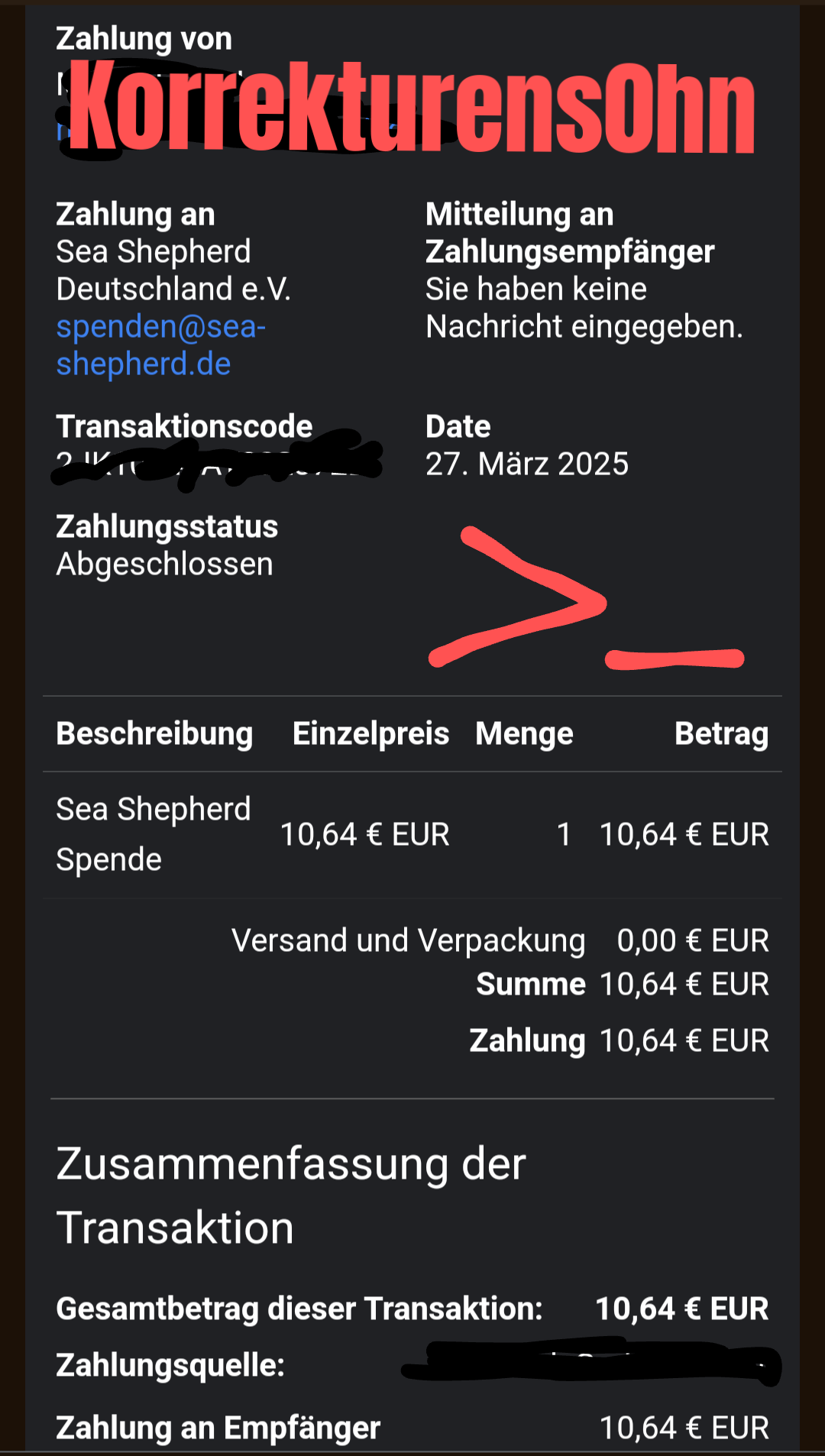Click the Beschreibung column header
Image resolution: width=825 pixels, height=1456 pixels.
click(154, 733)
